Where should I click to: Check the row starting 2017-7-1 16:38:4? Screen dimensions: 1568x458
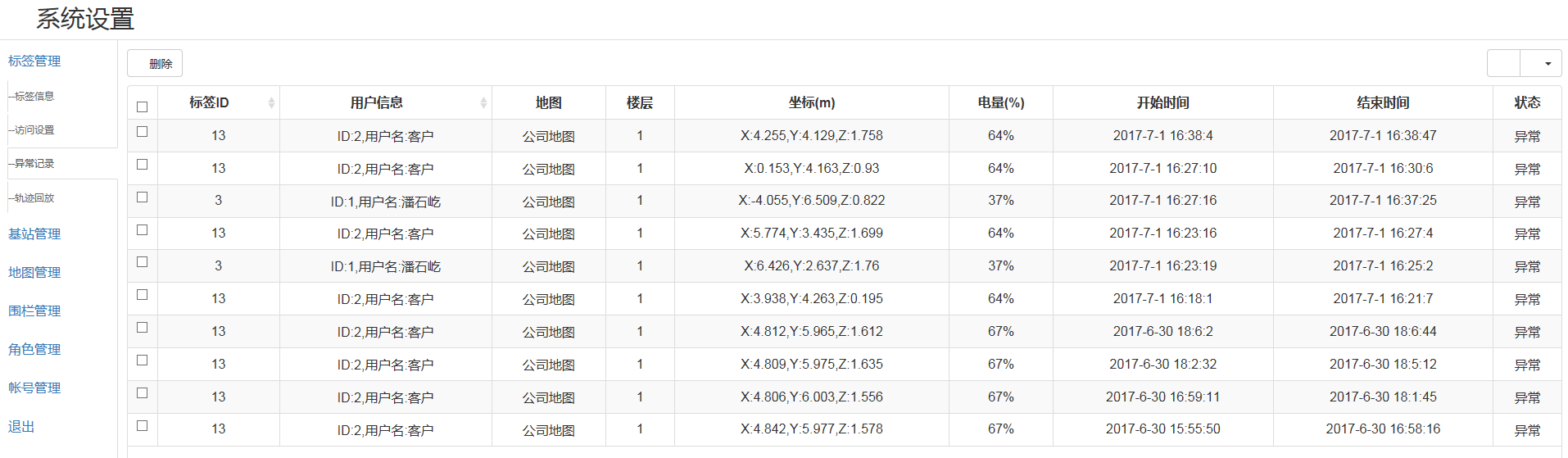tap(143, 132)
